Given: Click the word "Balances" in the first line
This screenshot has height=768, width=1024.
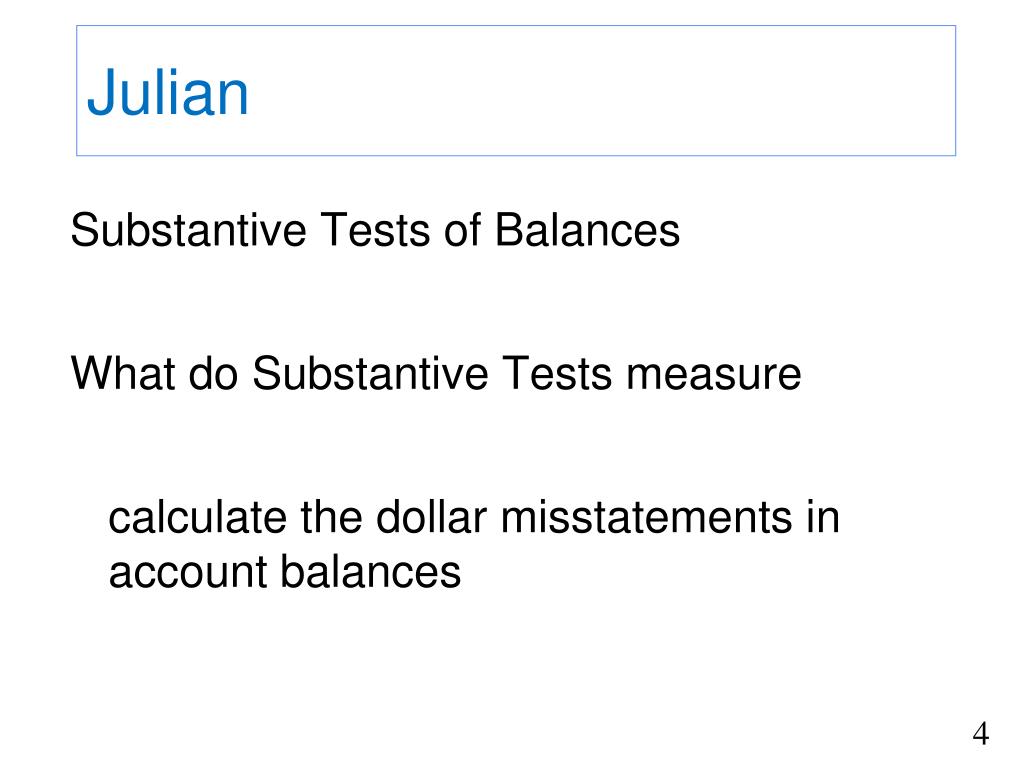Looking at the screenshot, I should click(x=587, y=231).
